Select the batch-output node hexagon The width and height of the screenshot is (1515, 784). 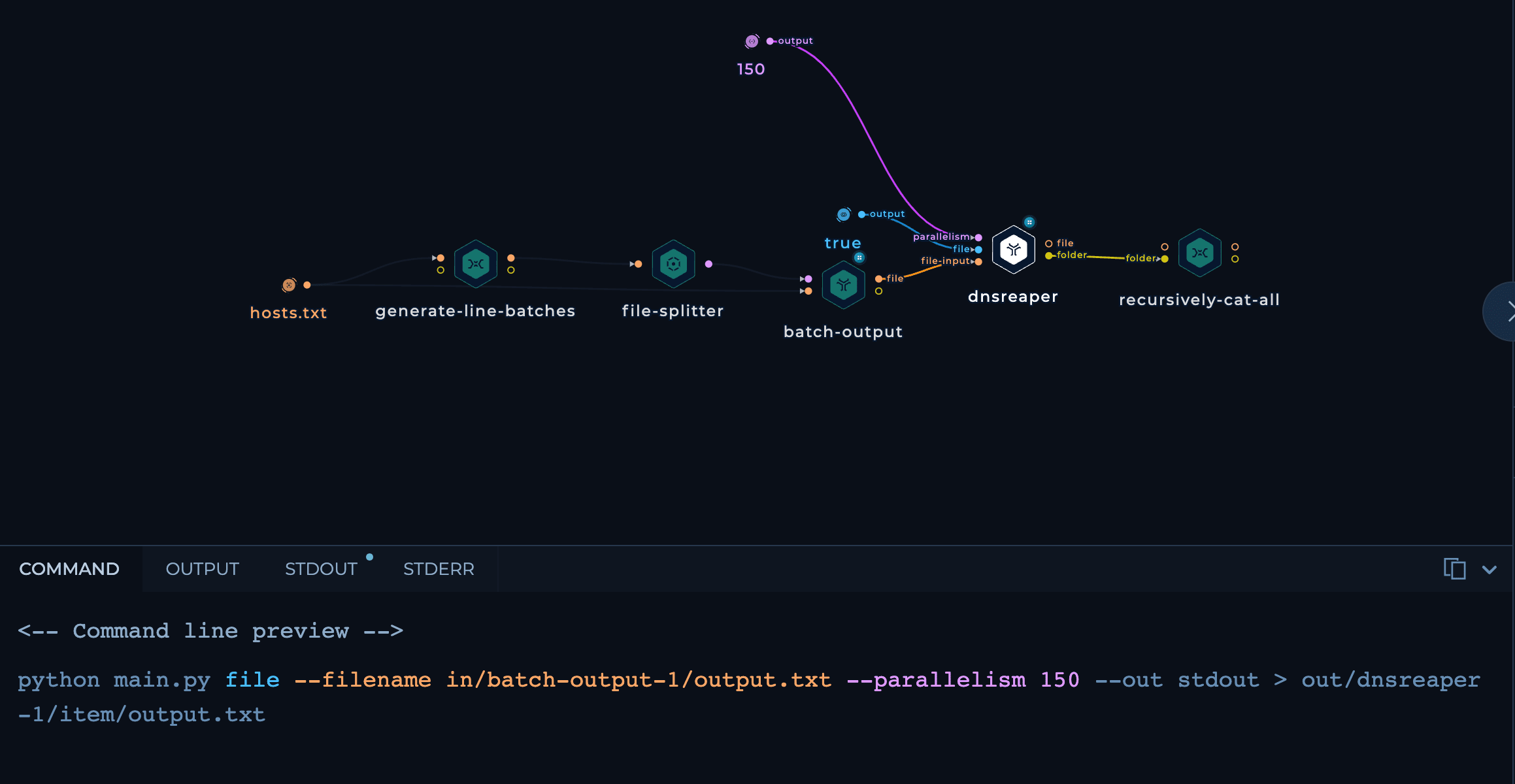pyautogui.click(x=843, y=285)
